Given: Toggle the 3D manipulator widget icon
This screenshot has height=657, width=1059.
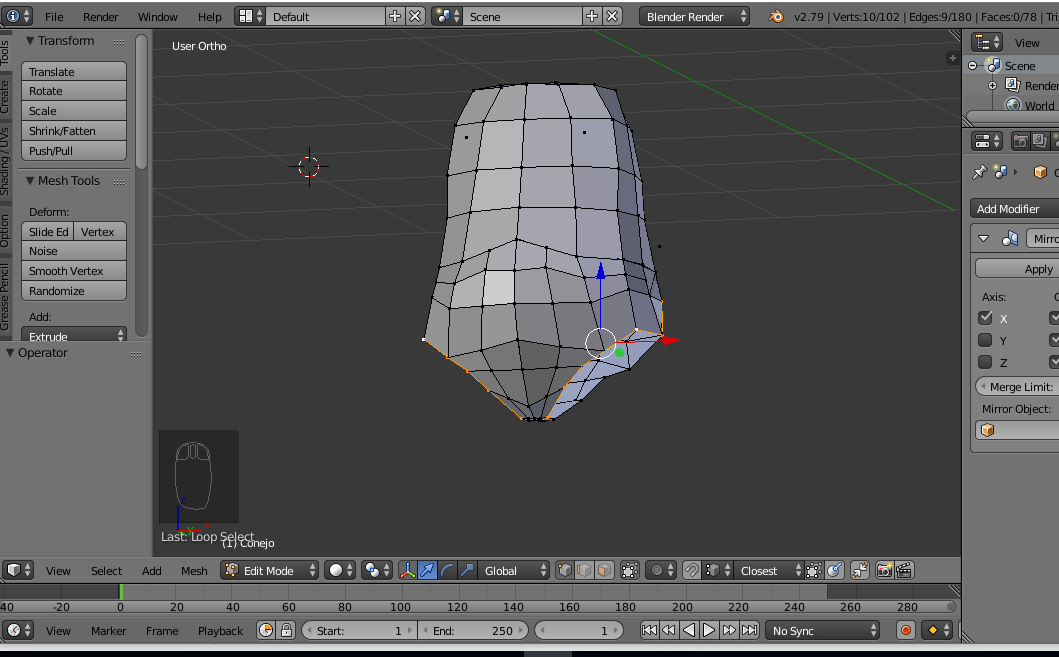Looking at the screenshot, I should tap(407, 571).
